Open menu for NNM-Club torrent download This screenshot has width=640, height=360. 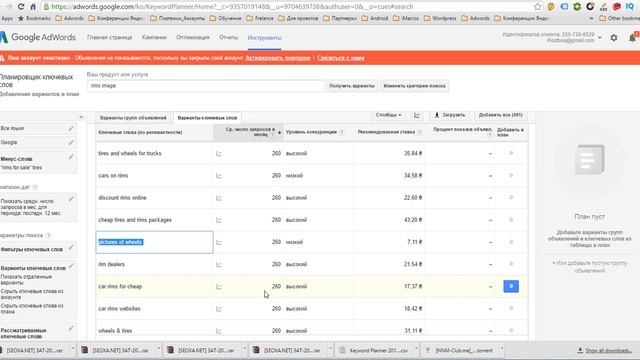pos(502,349)
